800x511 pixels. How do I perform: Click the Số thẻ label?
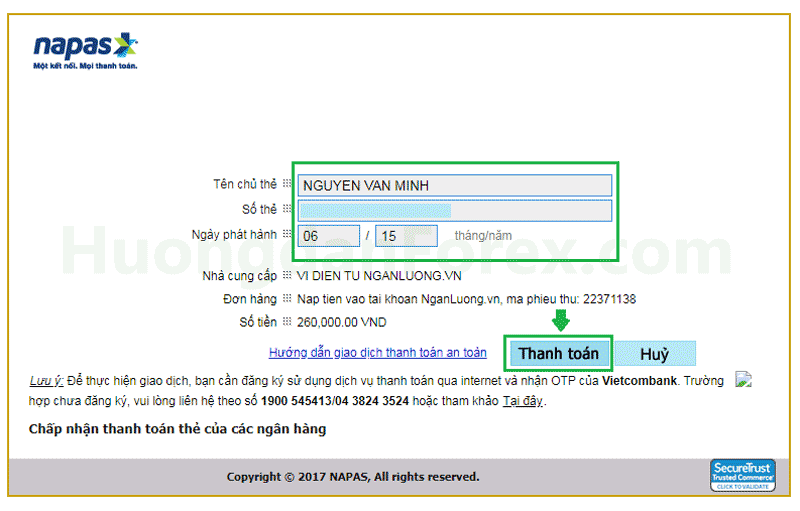[x=259, y=209]
